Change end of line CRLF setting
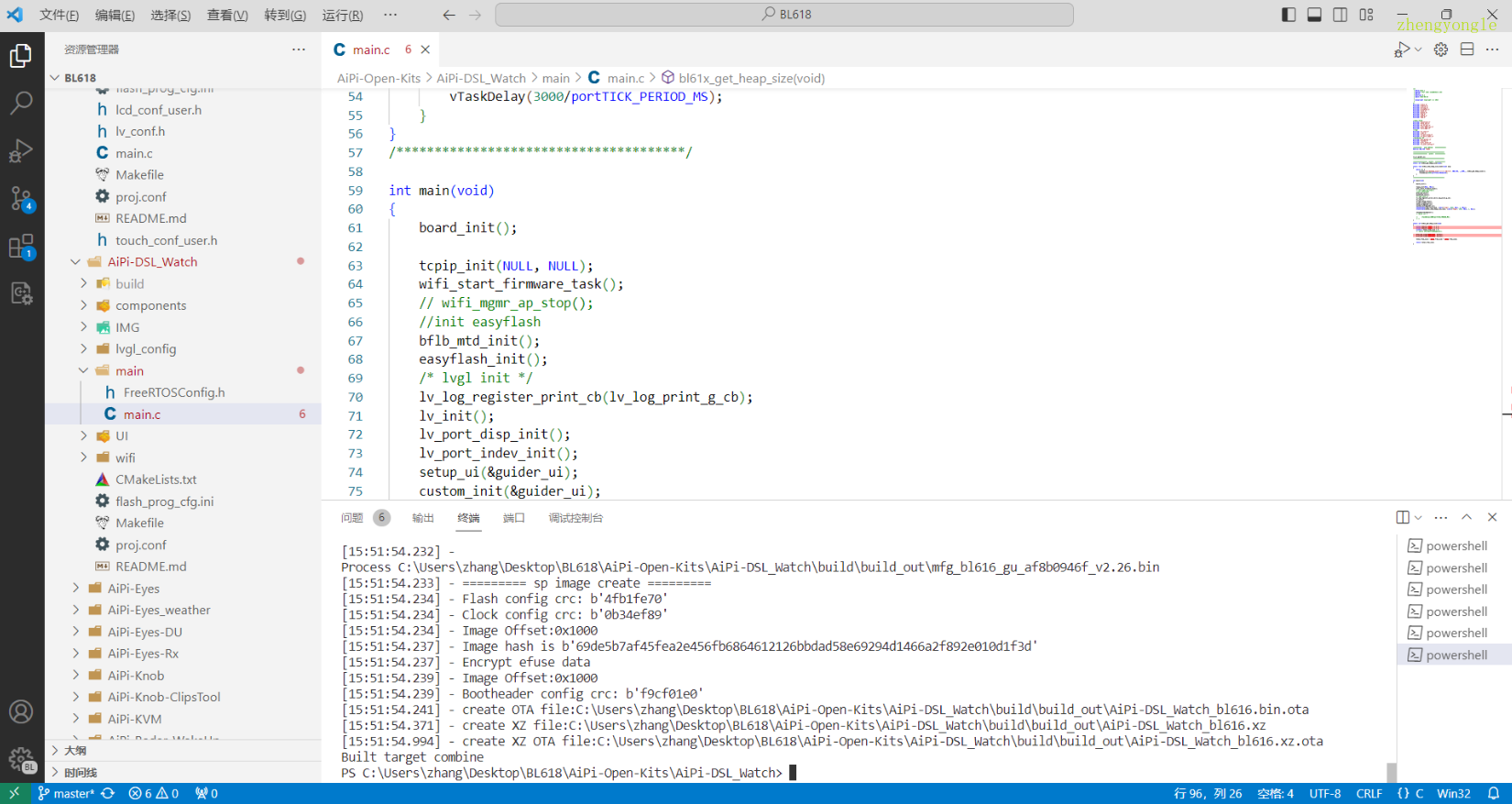This screenshot has height=804, width=1512. 1369,793
